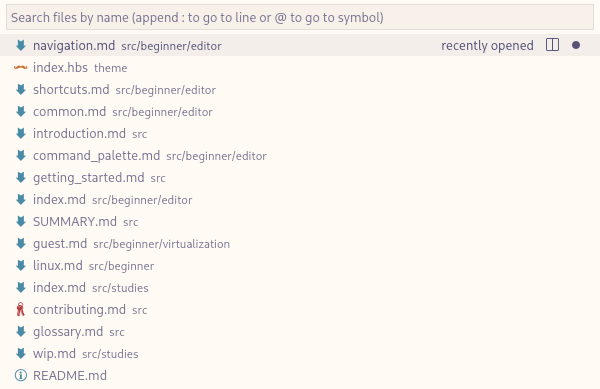Image resolution: width=600 pixels, height=389 pixels.
Task: Choose command_palette.md in the results
Action: click(x=300, y=156)
